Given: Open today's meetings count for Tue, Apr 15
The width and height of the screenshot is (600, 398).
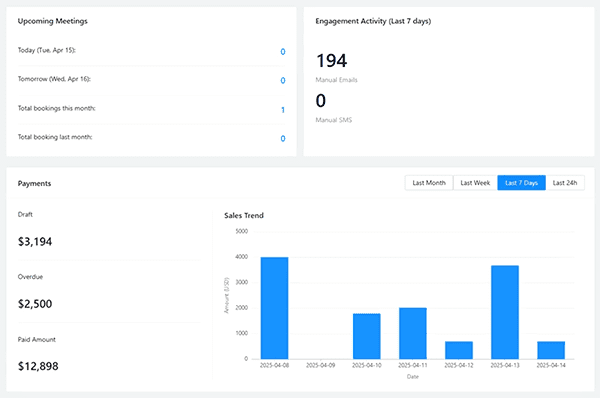Looking at the screenshot, I should pyautogui.click(x=283, y=52).
